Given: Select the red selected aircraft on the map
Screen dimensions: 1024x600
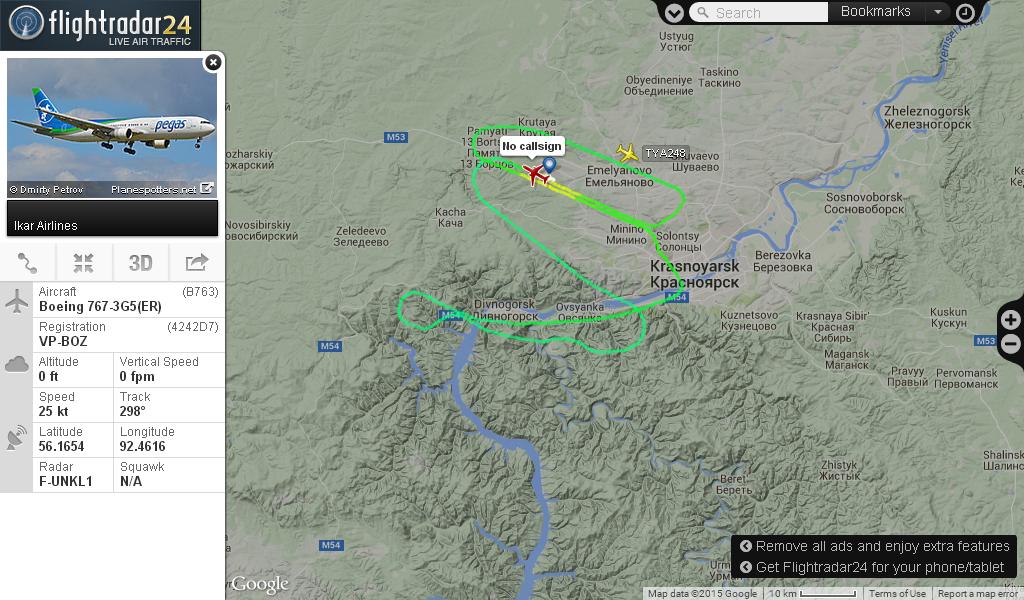Looking at the screenshot, I should coord(536,174).
